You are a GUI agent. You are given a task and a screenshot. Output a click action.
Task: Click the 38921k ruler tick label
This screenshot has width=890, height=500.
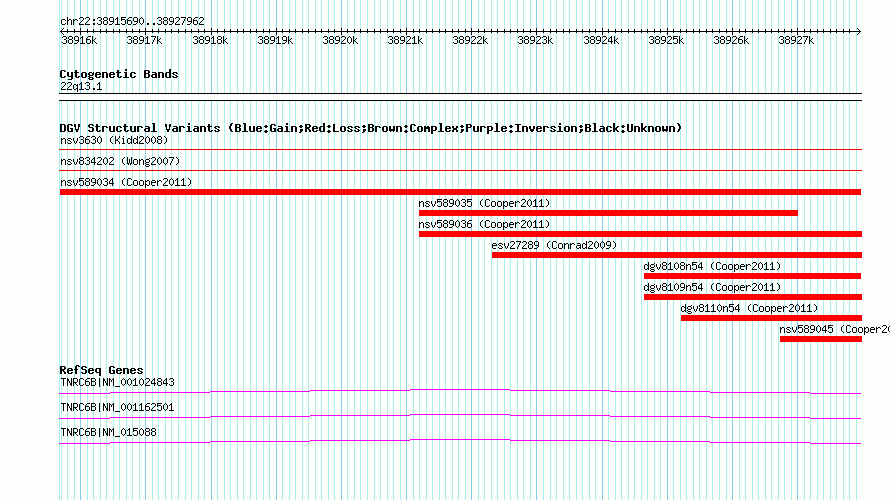tap(405, 40)
